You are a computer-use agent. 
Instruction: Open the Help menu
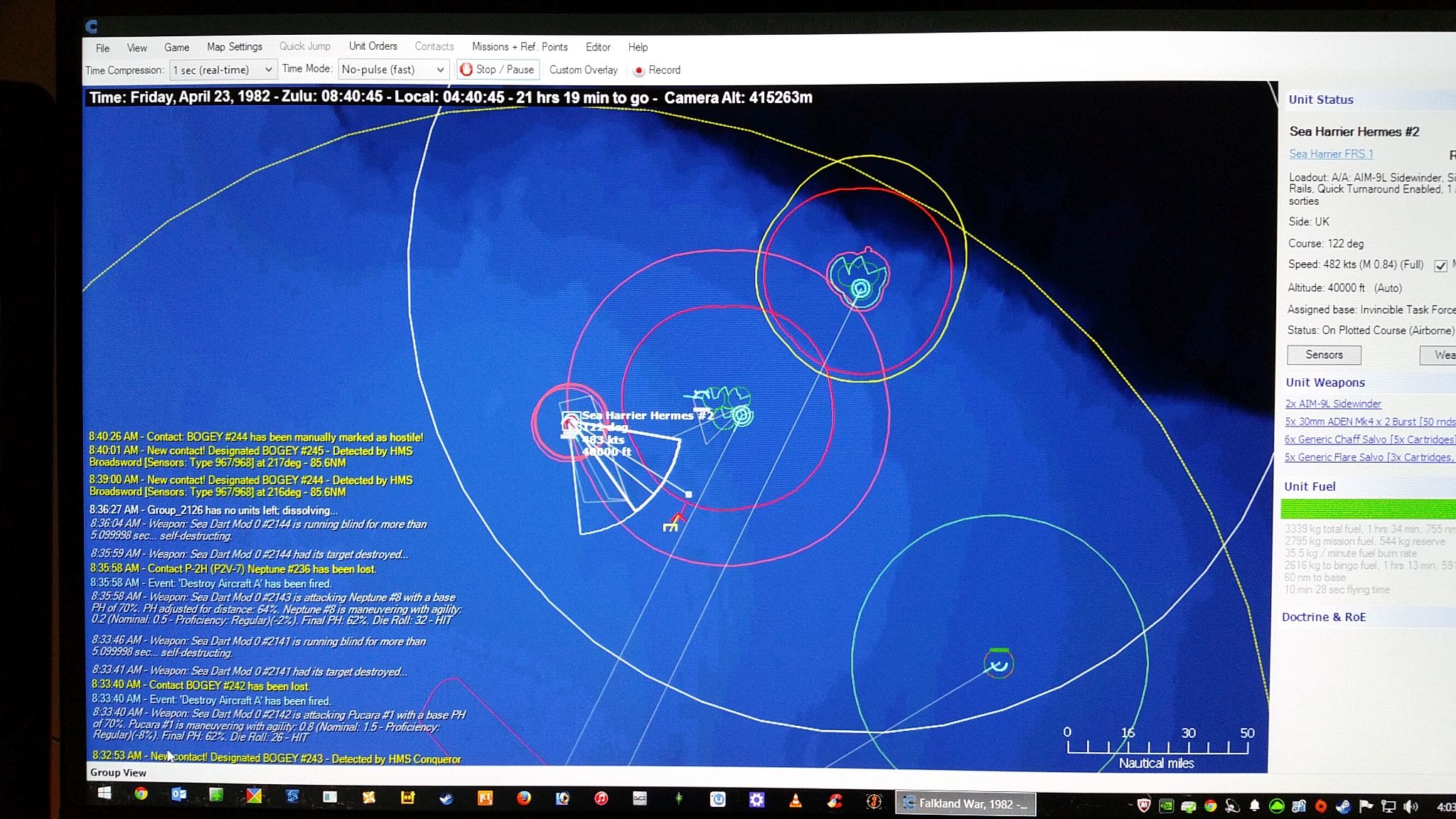coord(638,47)
